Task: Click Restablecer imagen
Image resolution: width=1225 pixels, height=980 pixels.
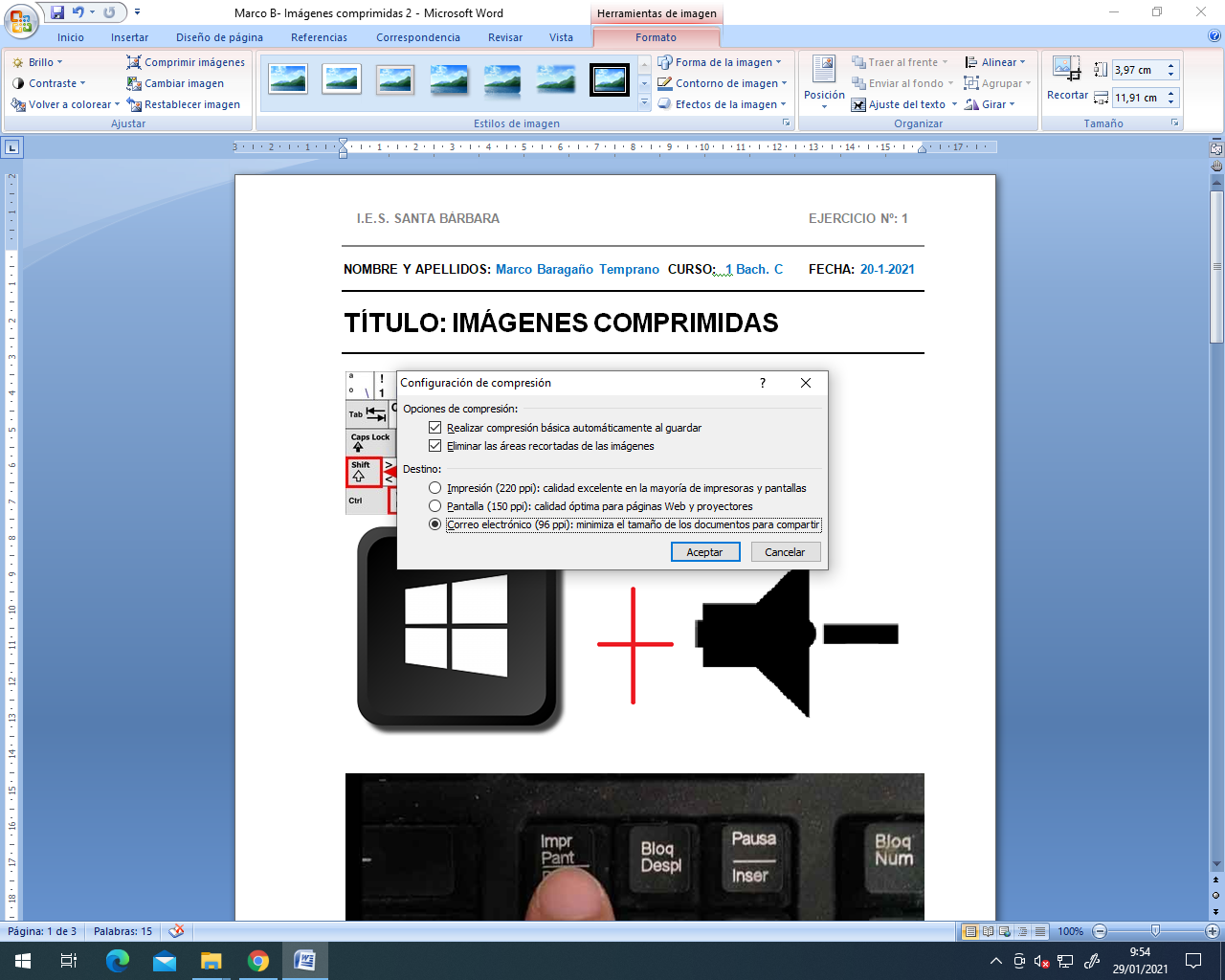Action: 183,104
